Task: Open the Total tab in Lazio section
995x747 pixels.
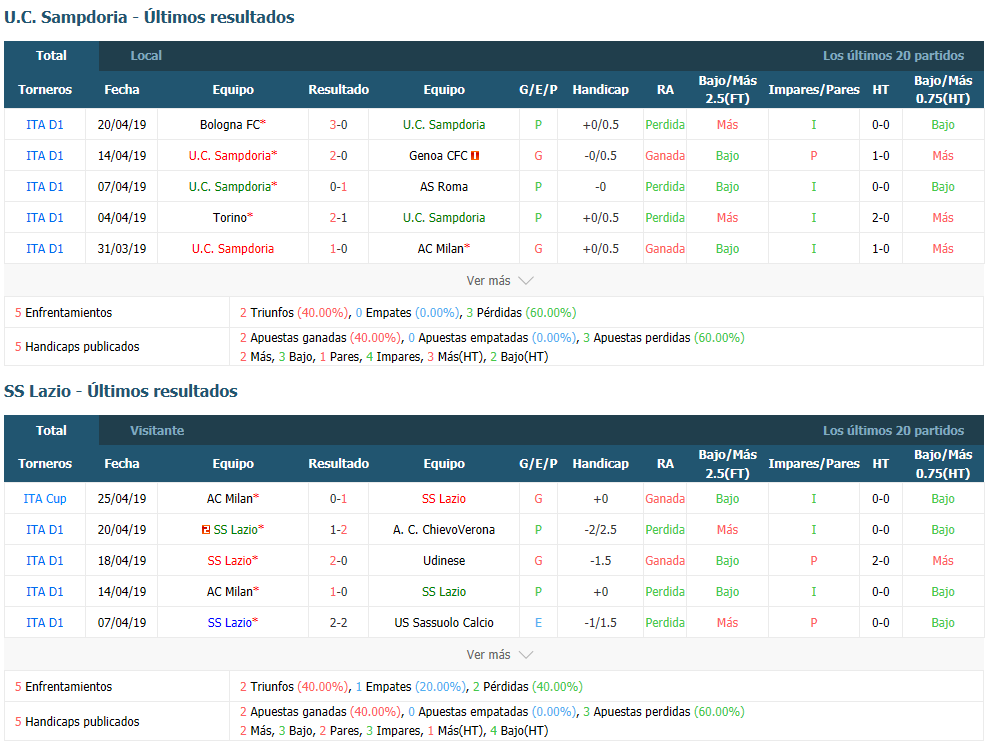Action: click(51, 430)
